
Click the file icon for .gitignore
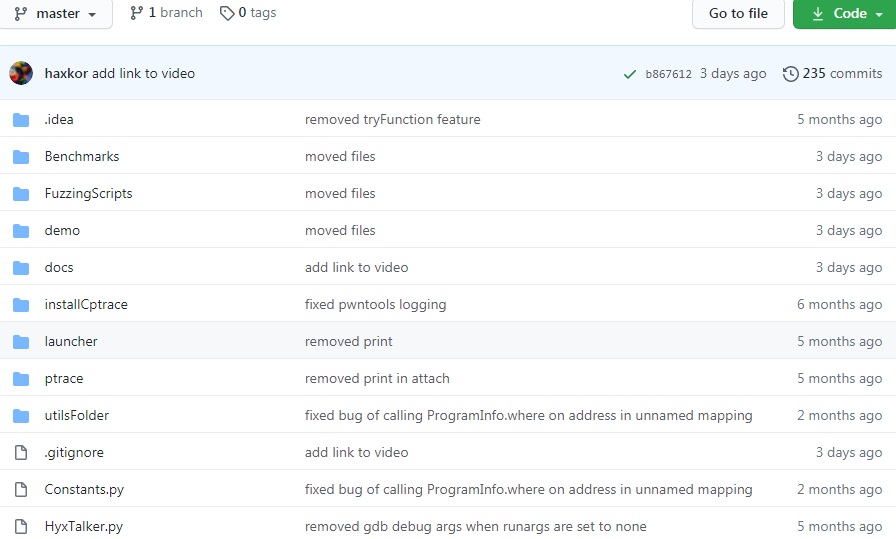pyautogui.click(x=21, y=453)
